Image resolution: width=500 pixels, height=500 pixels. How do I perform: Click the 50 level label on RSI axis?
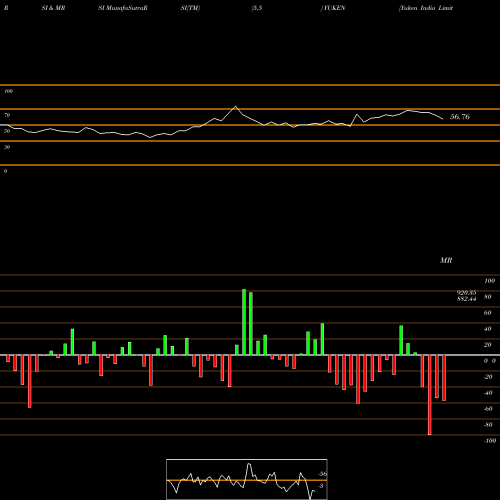click(7, 131)
